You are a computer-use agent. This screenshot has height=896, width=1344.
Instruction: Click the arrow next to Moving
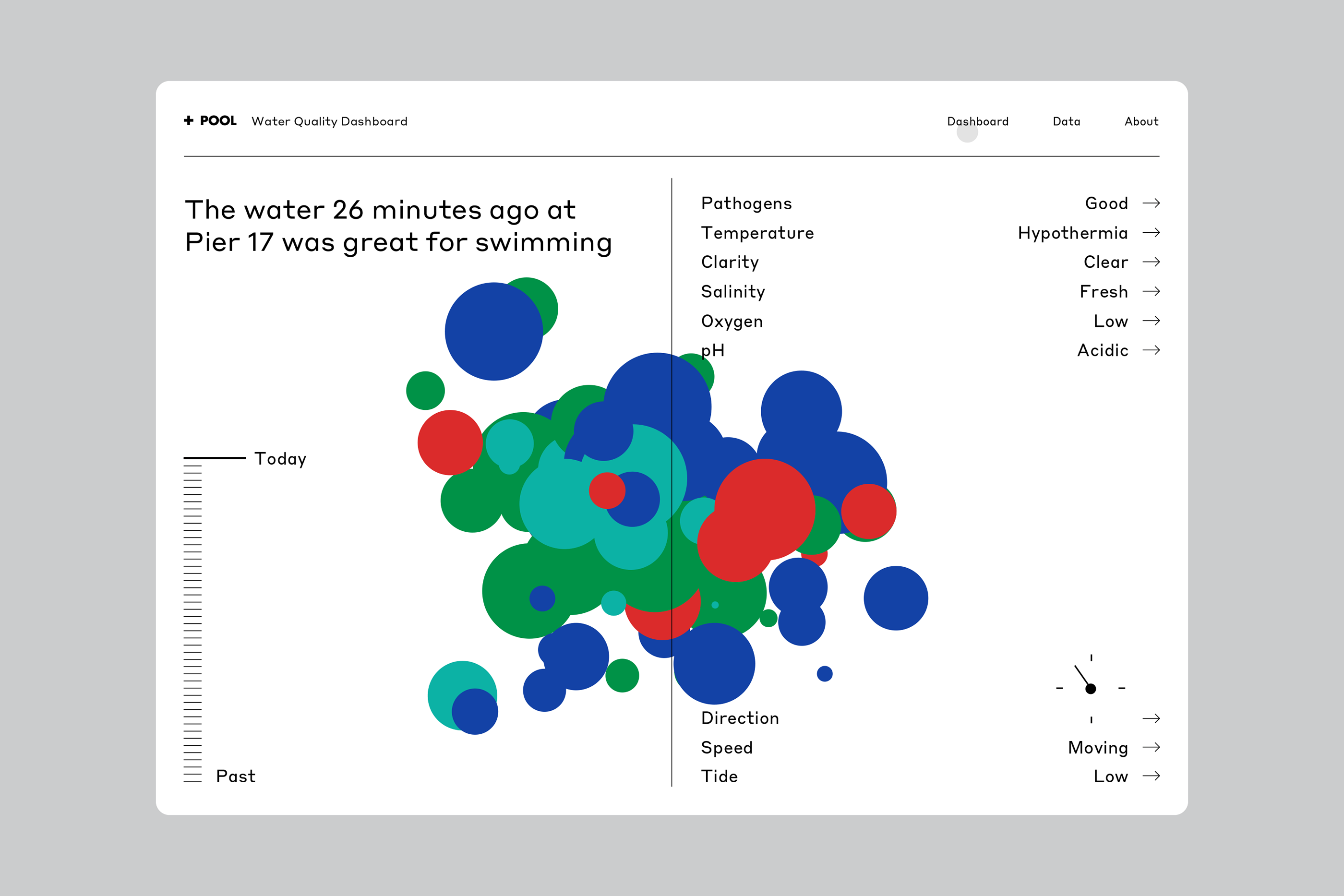[x=1151, y=747]
